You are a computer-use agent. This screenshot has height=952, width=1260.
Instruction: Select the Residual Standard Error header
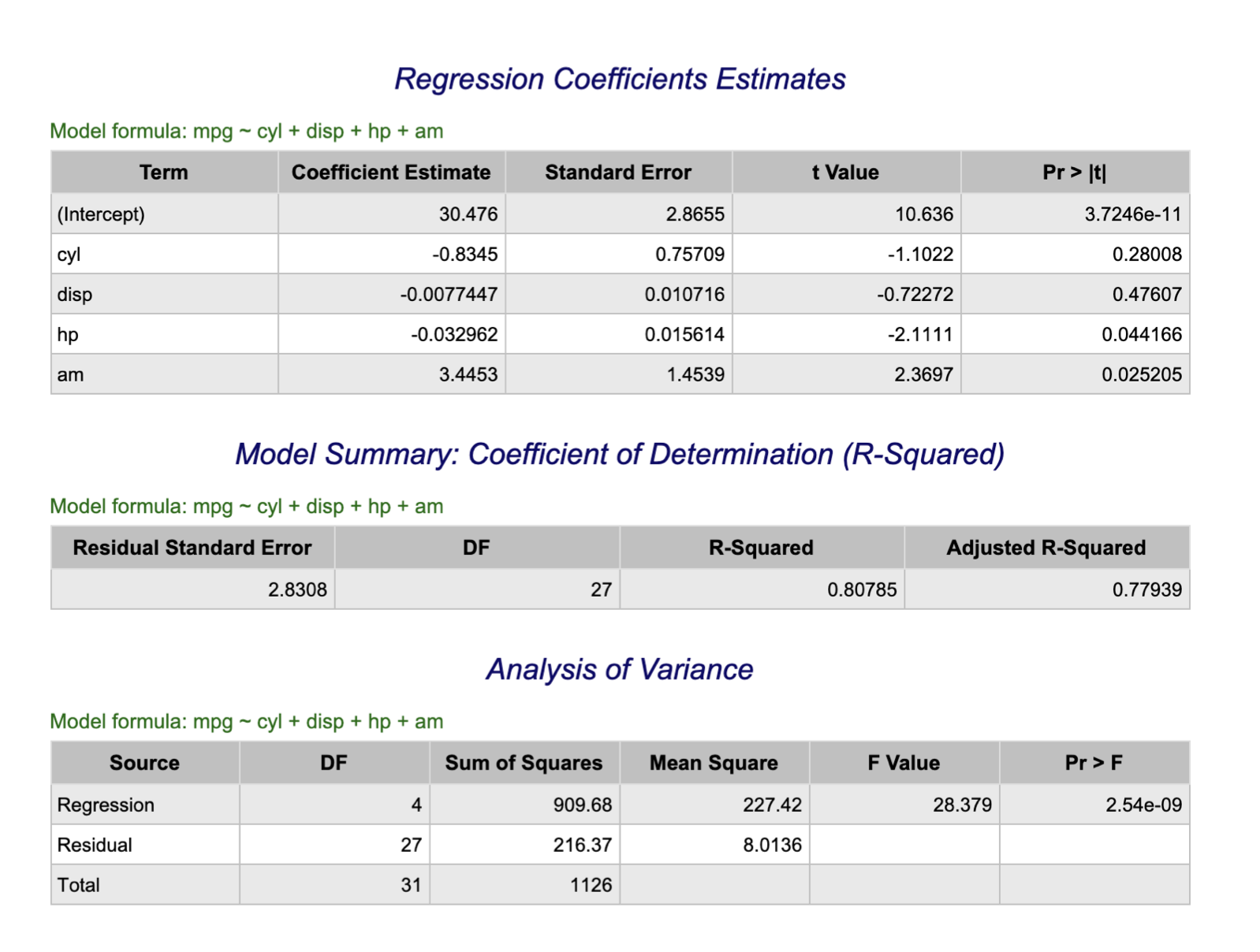click(x=192, y=548)
